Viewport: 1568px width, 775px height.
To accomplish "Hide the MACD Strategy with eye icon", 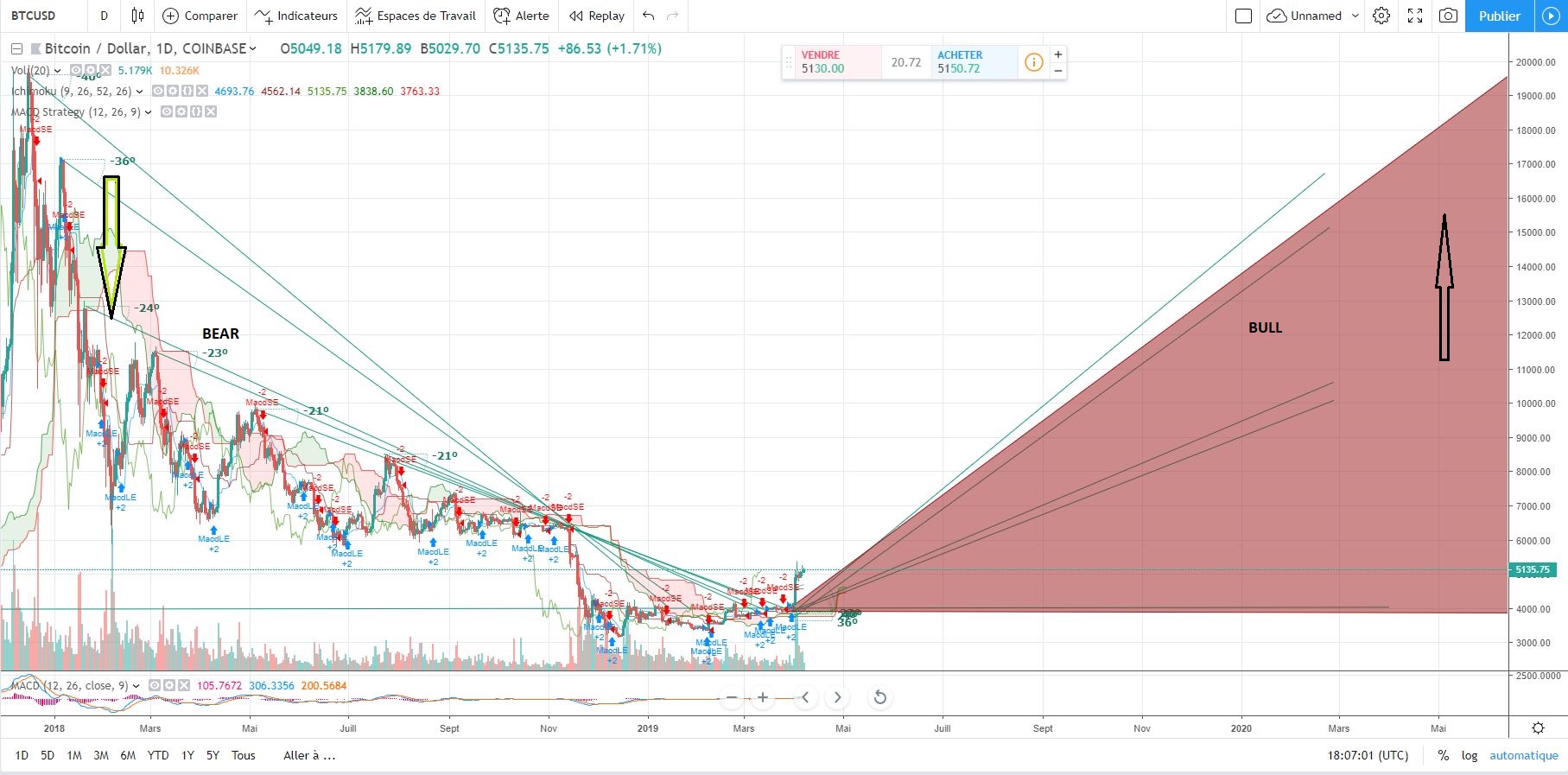I will (x=167, y=111).
